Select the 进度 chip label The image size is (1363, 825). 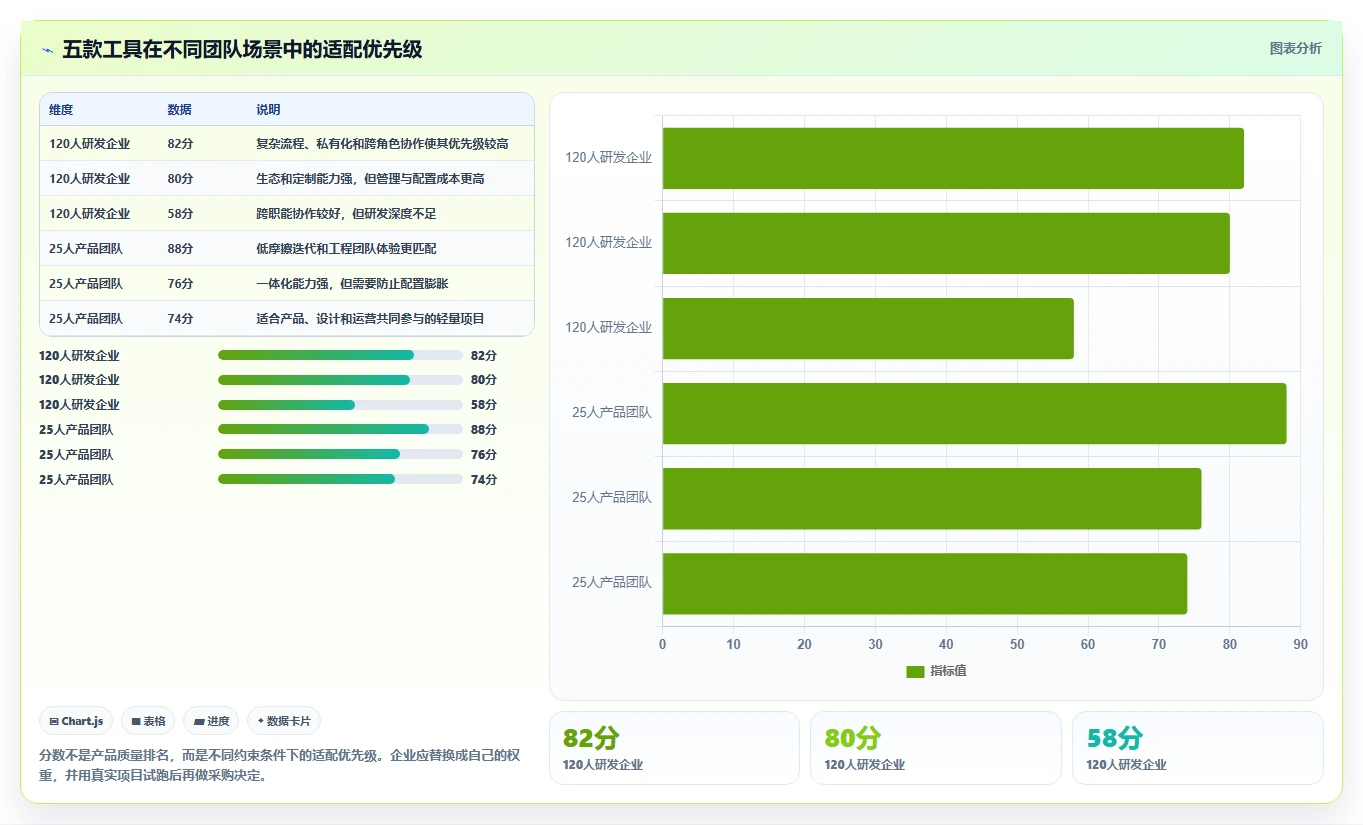[218, 721]
